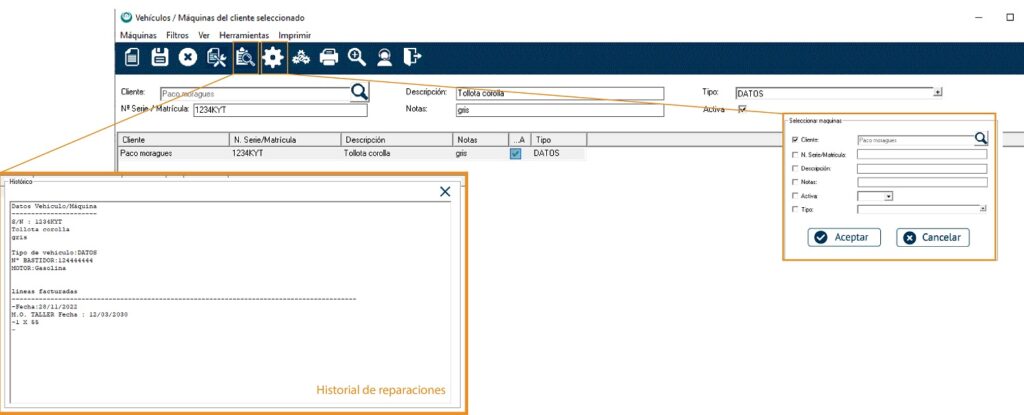Click the delete X circle toolbar icon
Viewport: 1024px width, 415px height.
click(187, 58)
